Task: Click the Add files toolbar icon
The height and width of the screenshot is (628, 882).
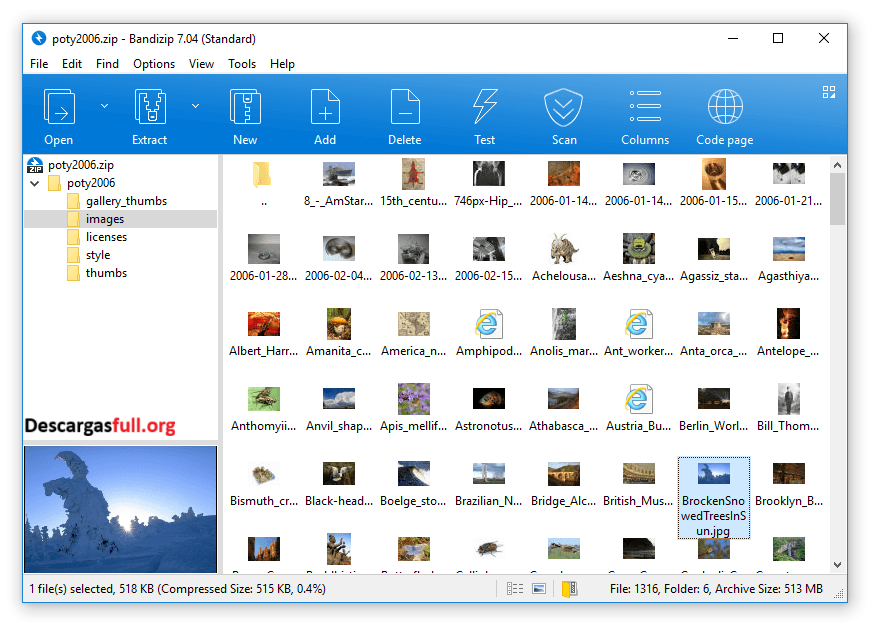Action: (325, 106)
